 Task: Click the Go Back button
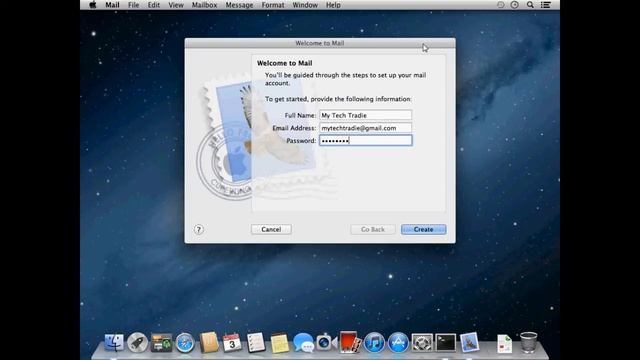[x=373, y=229]
